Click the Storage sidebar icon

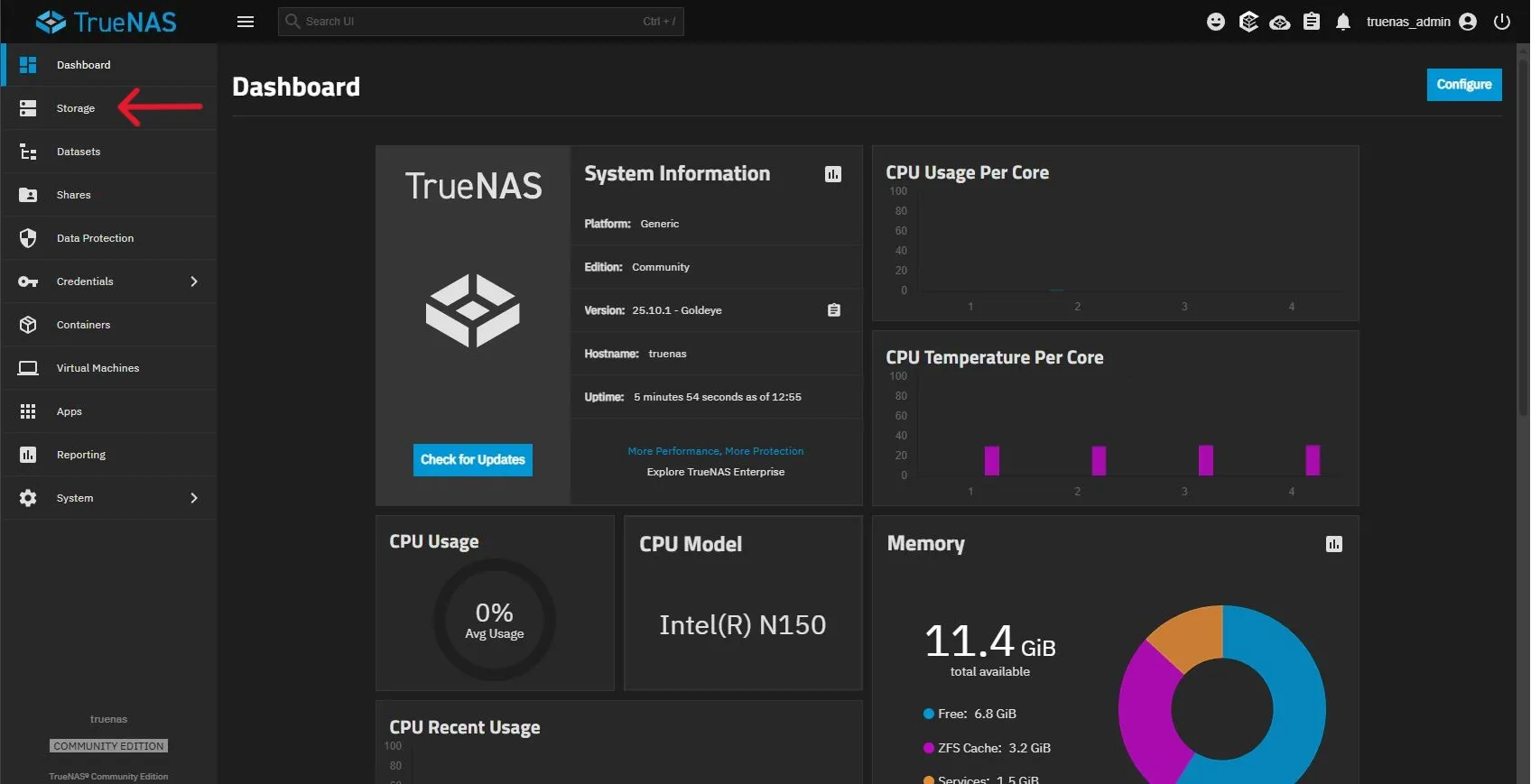click(28, 108)
